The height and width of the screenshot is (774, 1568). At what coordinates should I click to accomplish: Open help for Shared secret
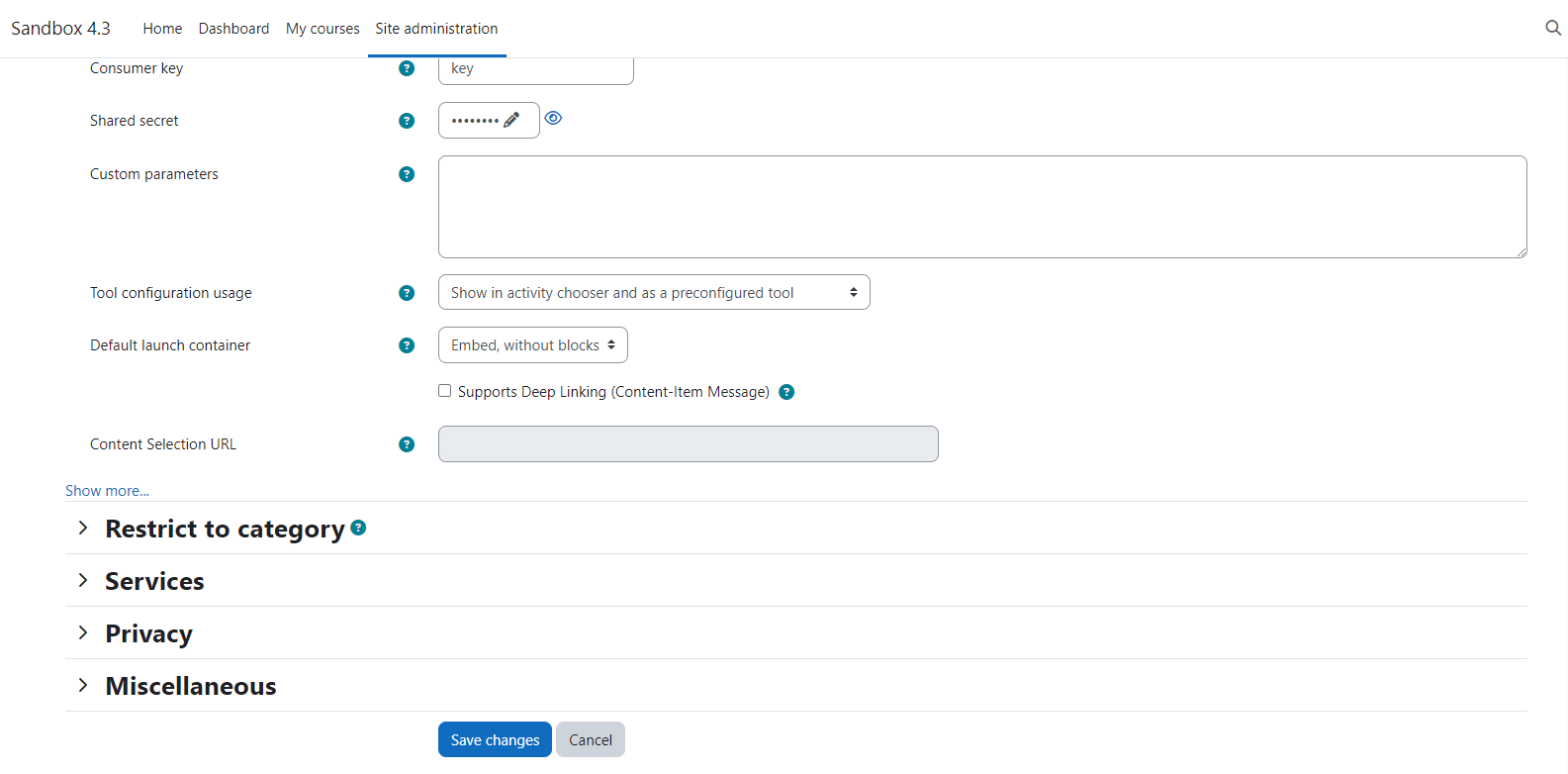coord(407,121)
